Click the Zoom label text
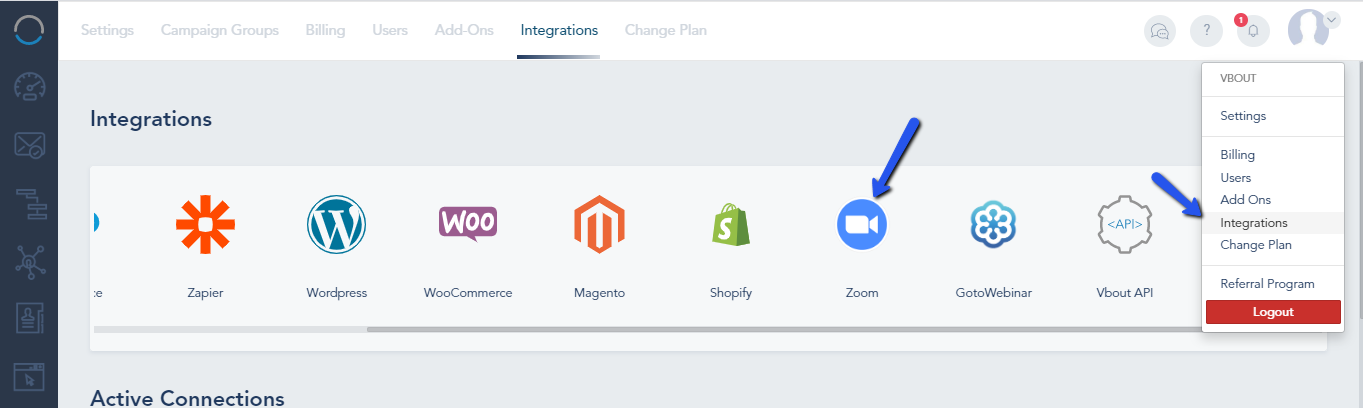The image size is (1363, 408). (x=861, y=293)
